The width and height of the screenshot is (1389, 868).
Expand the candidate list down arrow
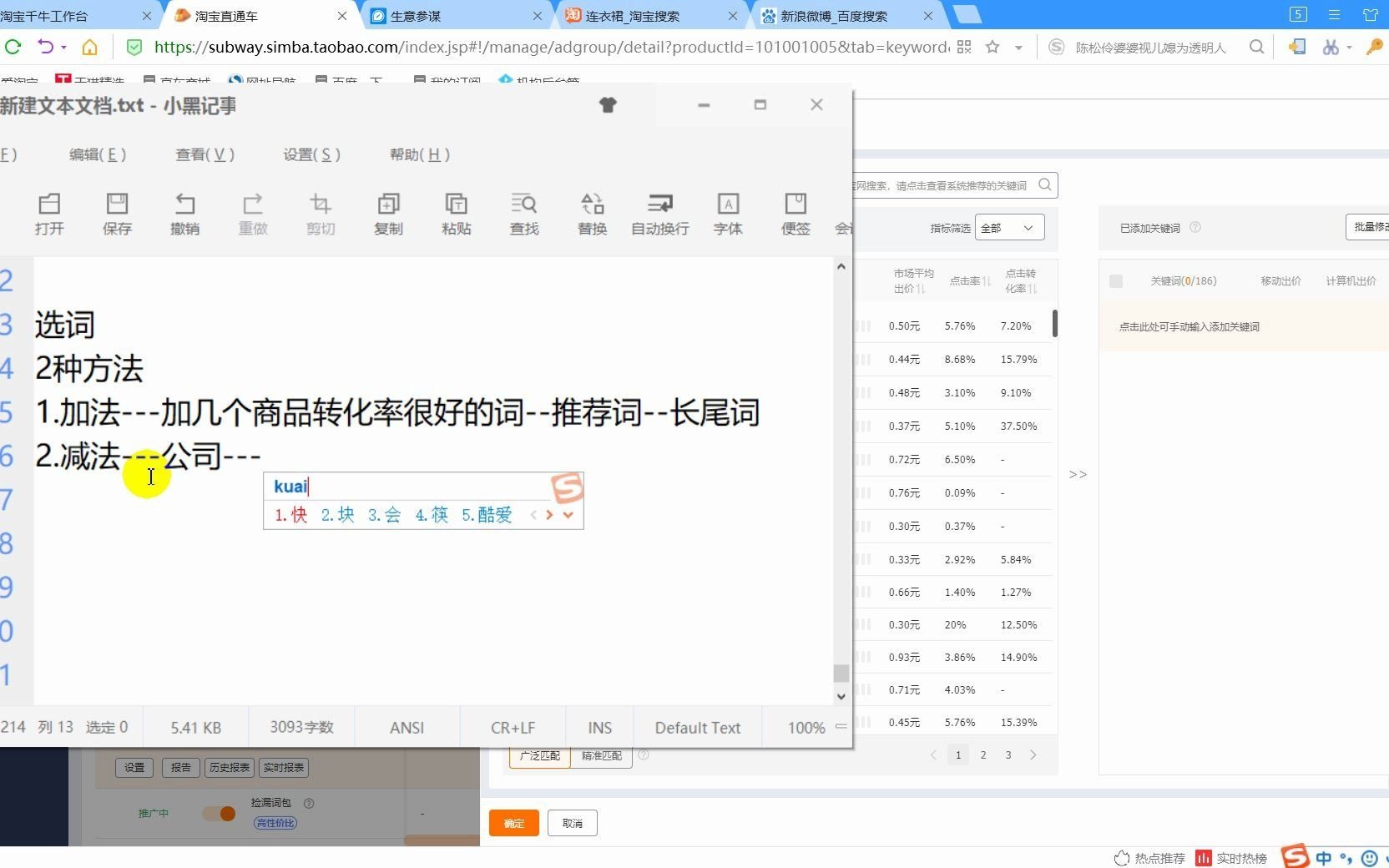(568, 515)
